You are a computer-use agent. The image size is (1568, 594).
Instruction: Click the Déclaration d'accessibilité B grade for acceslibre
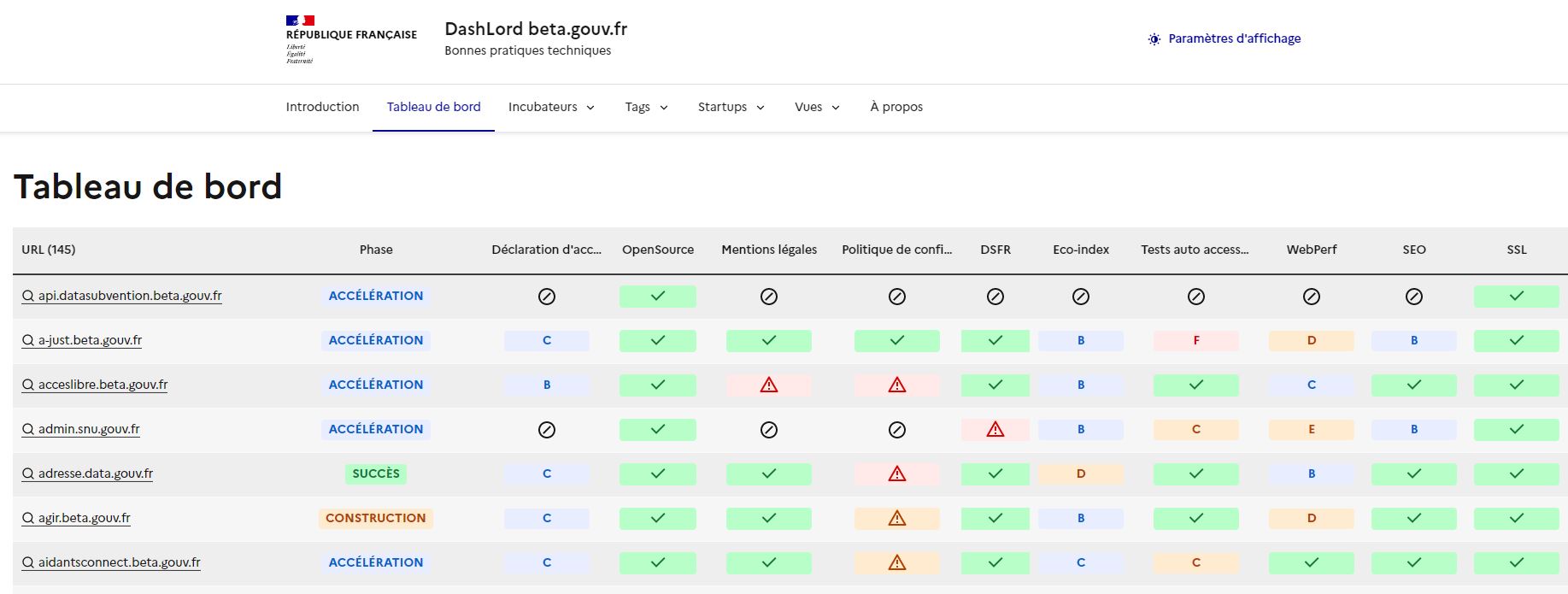(547, 385)
